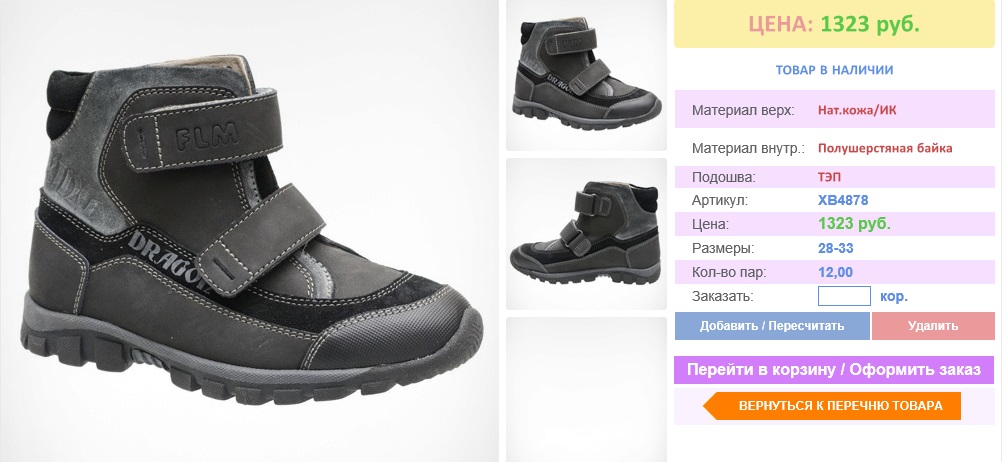Click the order quantity input field

click(844, 296)
